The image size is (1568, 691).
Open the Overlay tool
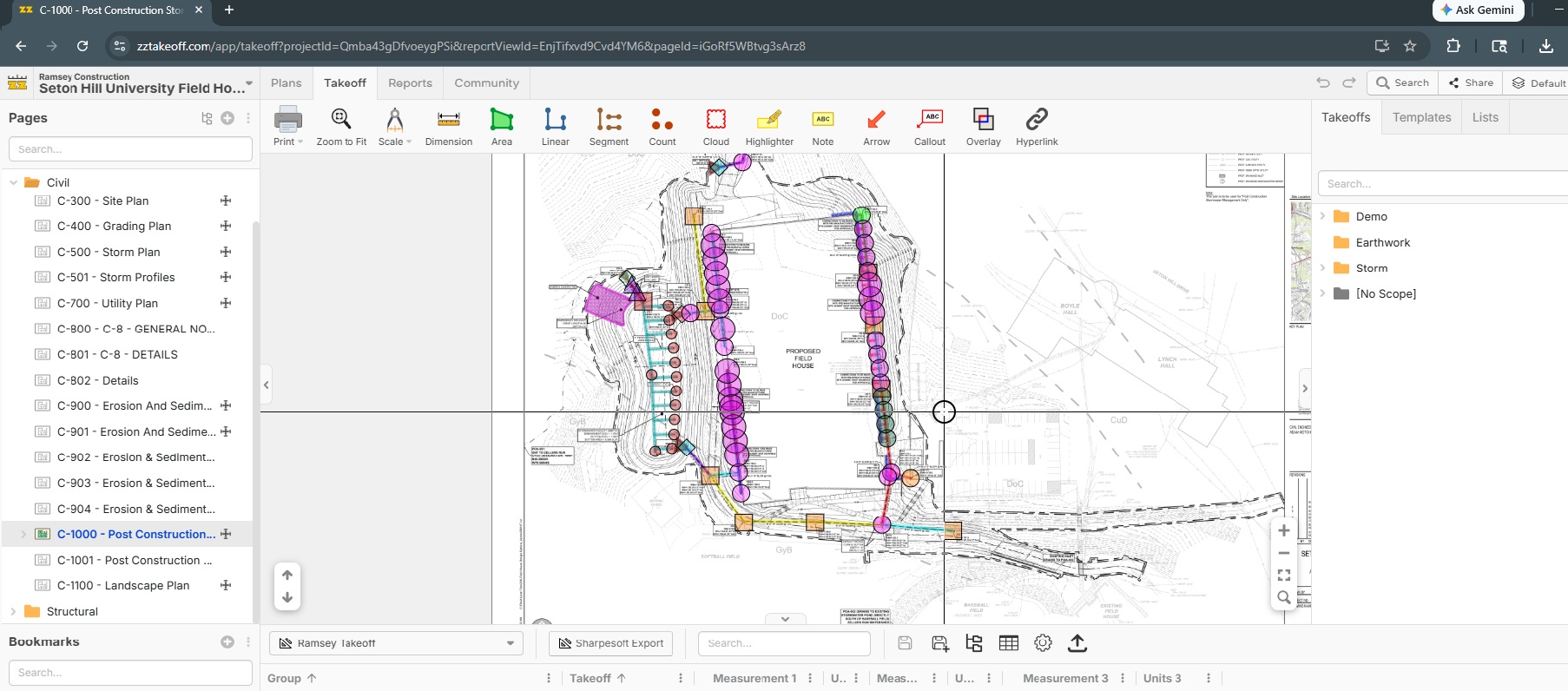[x=983, y=126]
